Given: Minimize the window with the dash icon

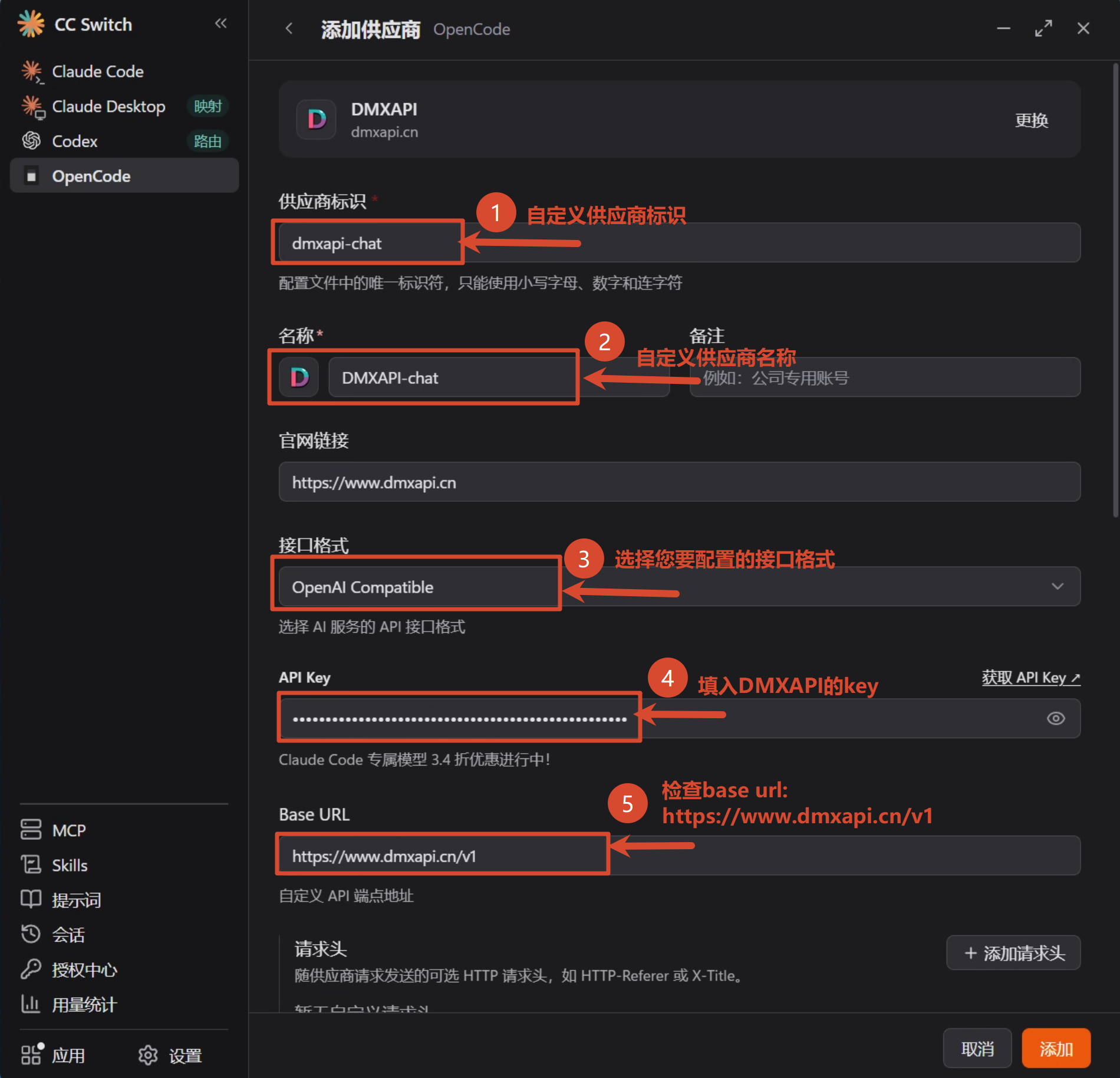Looking at the screenshot, I should tap(1004, 28).
